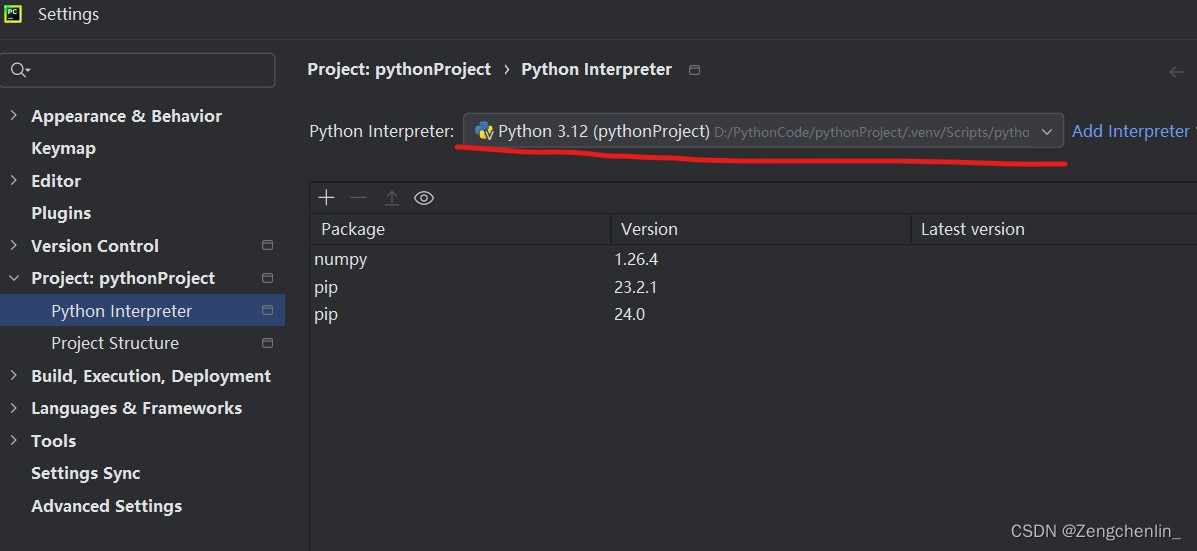Sort by the Package column header

pos(460,229)
